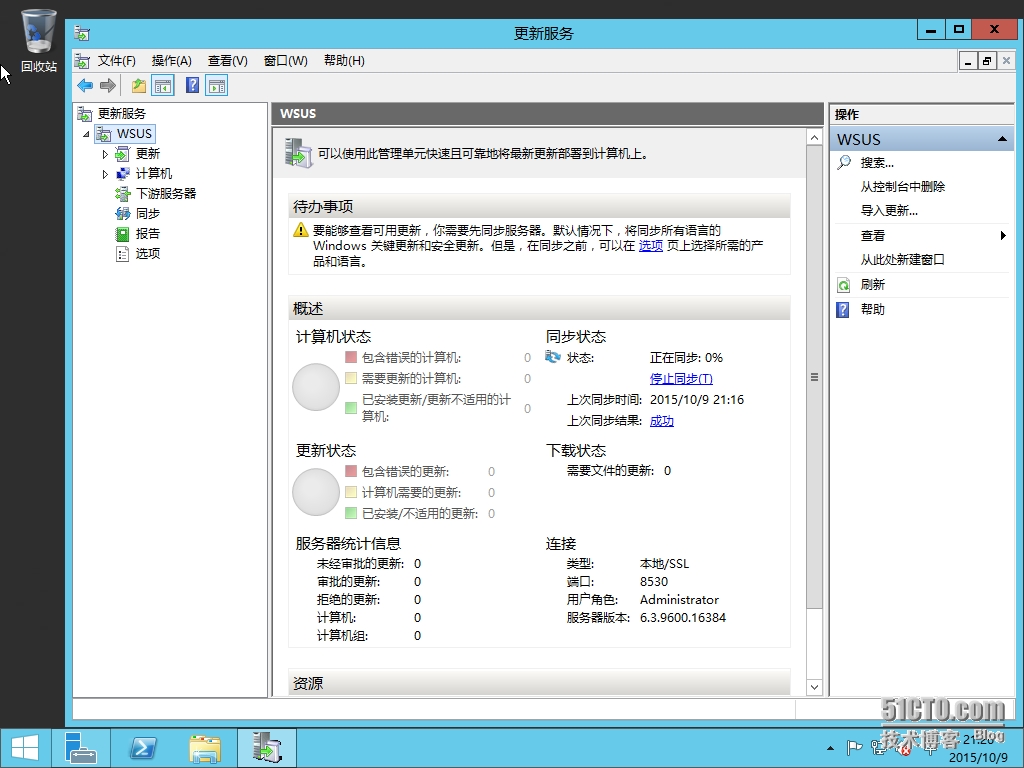1024x768 pixels.
Task: Click the yellow 需要更新的计算机 legend swatch
Action: click(x=351, y=378)
